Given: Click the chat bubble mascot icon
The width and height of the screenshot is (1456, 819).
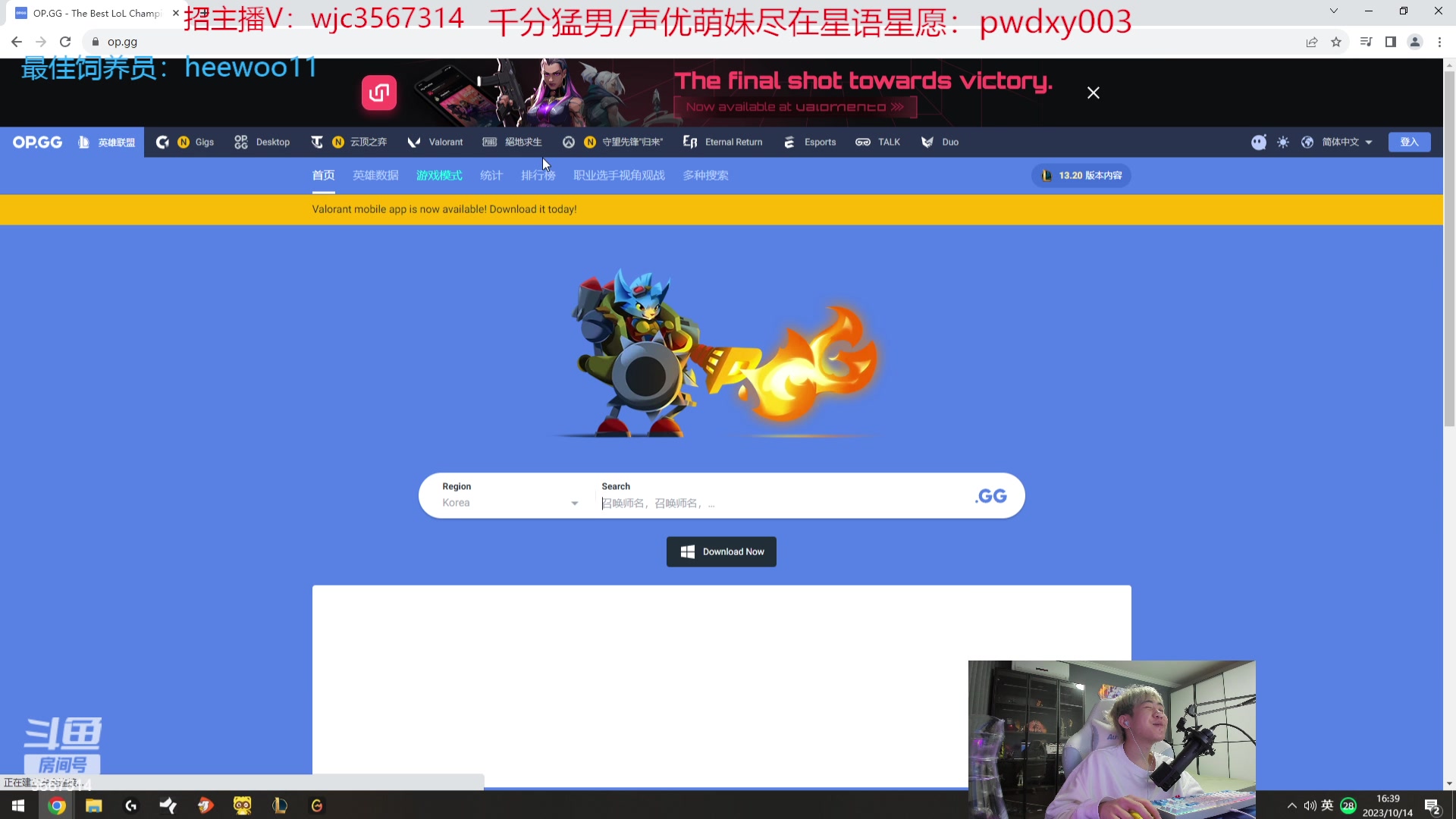Looking at the screenshot, I should click(1259, 142).
